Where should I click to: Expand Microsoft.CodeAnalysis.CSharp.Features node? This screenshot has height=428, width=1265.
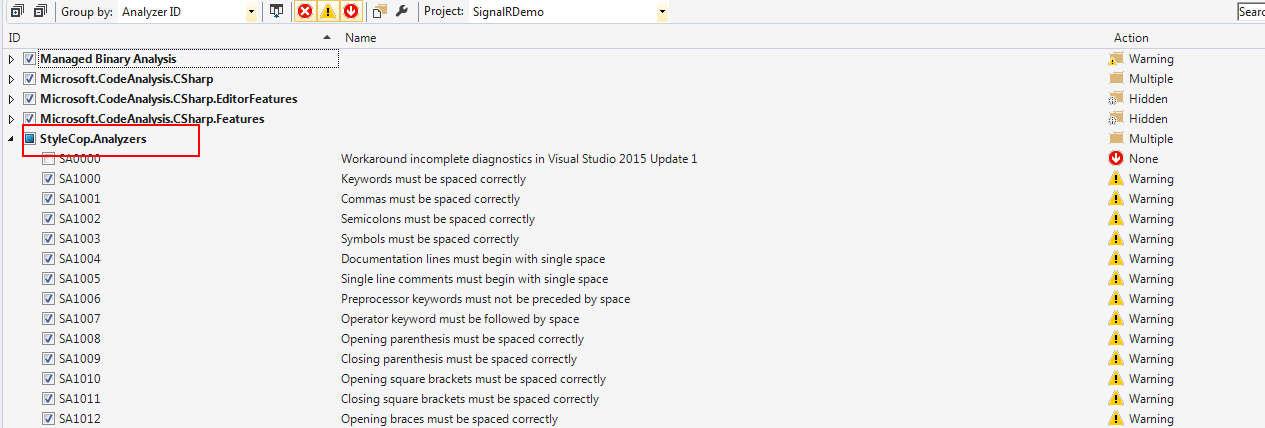tap(12, 119)
